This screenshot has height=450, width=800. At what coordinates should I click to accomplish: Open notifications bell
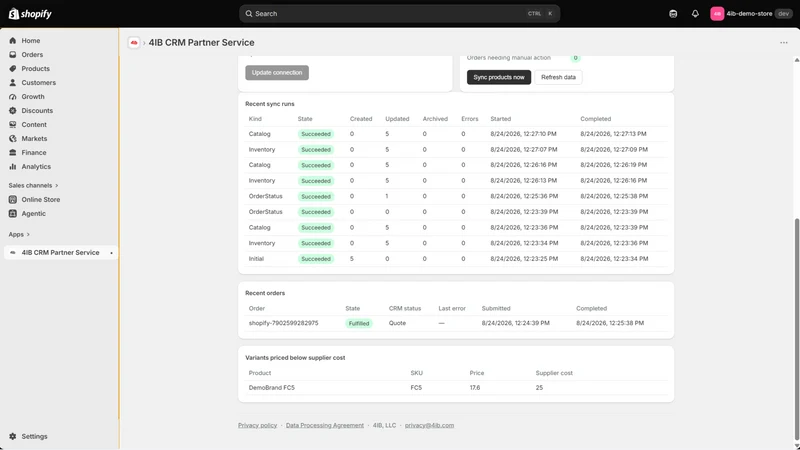point(695,14)
